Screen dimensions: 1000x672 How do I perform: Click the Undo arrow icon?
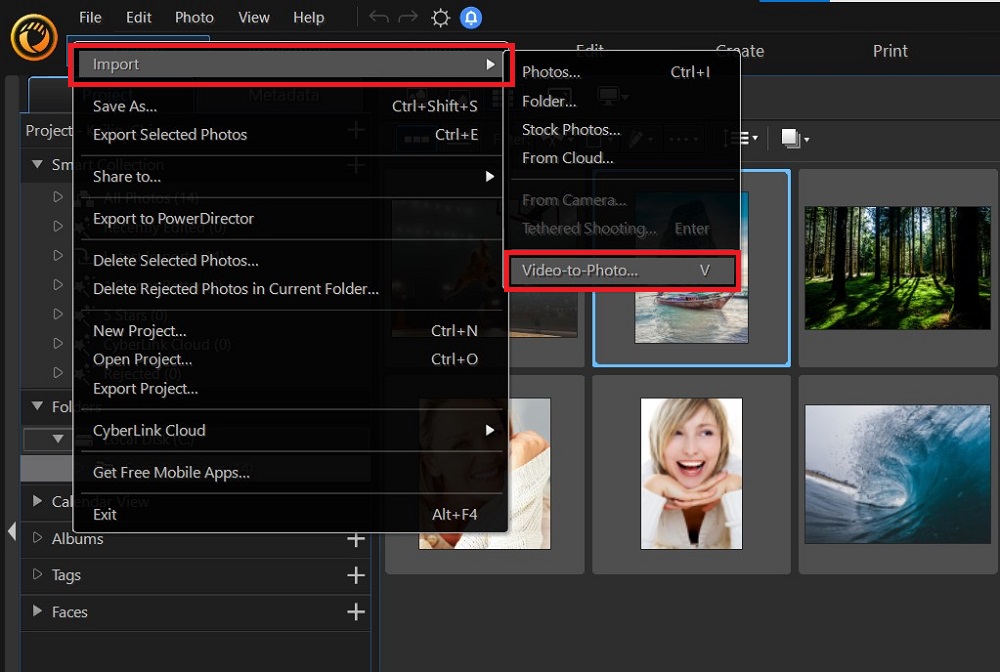(x=379, y=18)
